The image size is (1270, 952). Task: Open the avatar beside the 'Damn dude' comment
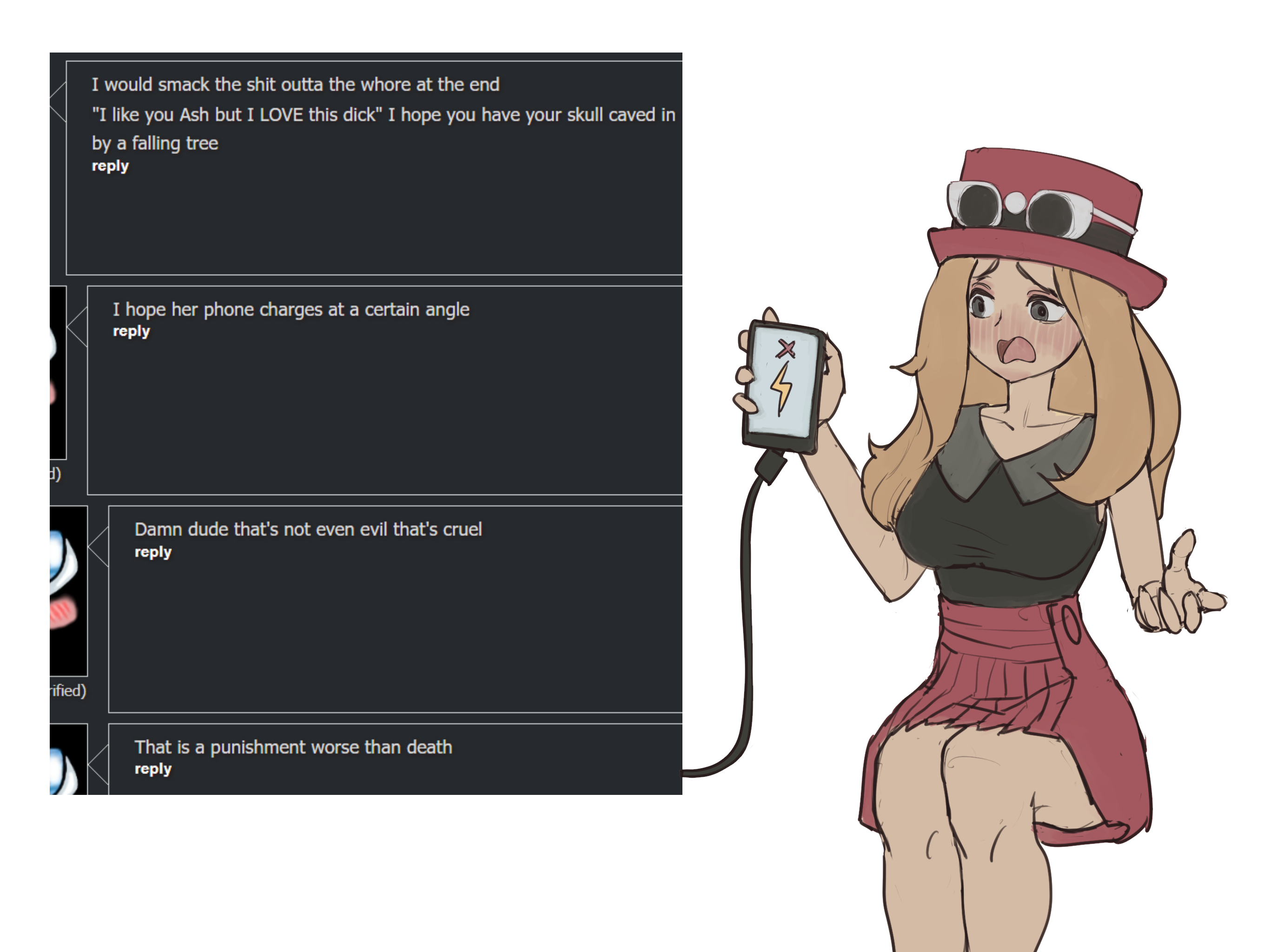tap(68, 591)
